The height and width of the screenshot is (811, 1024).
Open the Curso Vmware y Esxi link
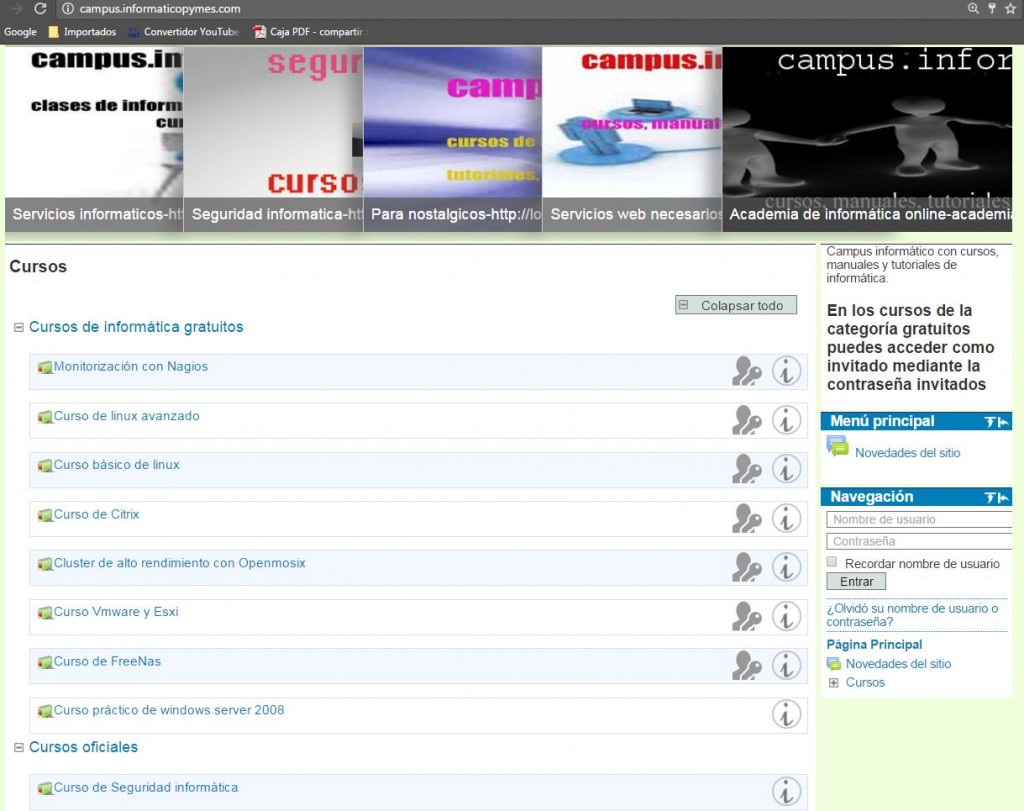coord(116,612)
